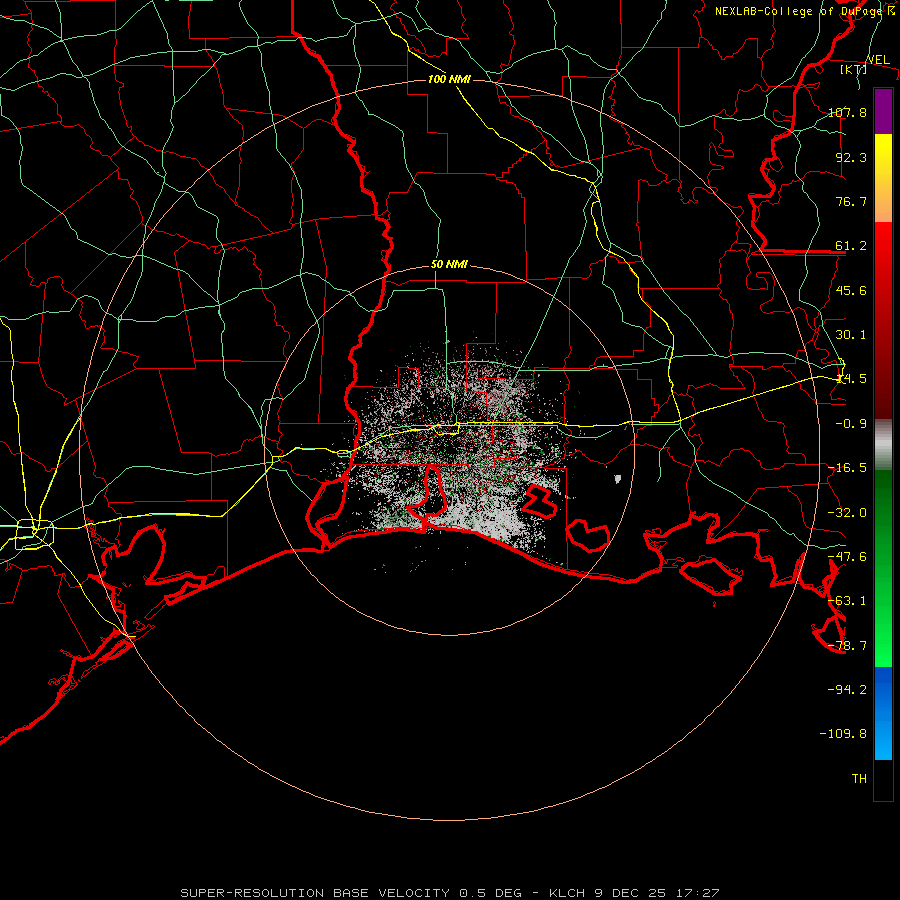This screenshot has height=900, width=900.
Task: Click the 76.7 velocity scale value
Action: point(851,201)
